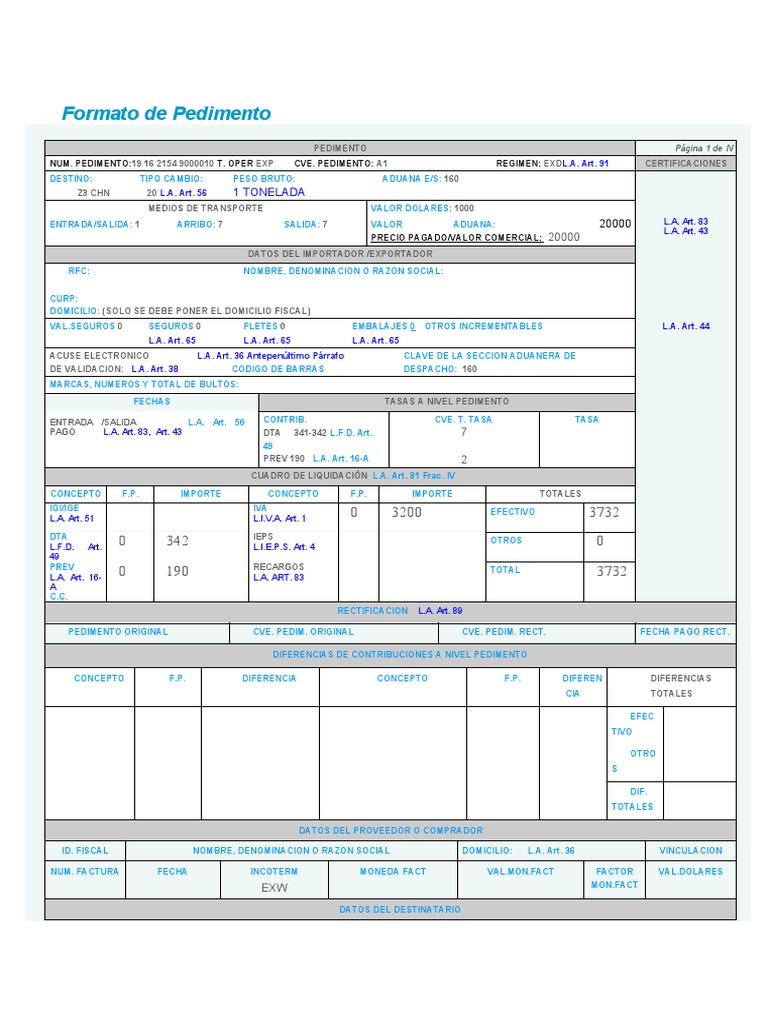Screen dimensions: 768x1024
Task: Click the 1 TONELADA peso bruto value
Action: click(x=269, y=192)
